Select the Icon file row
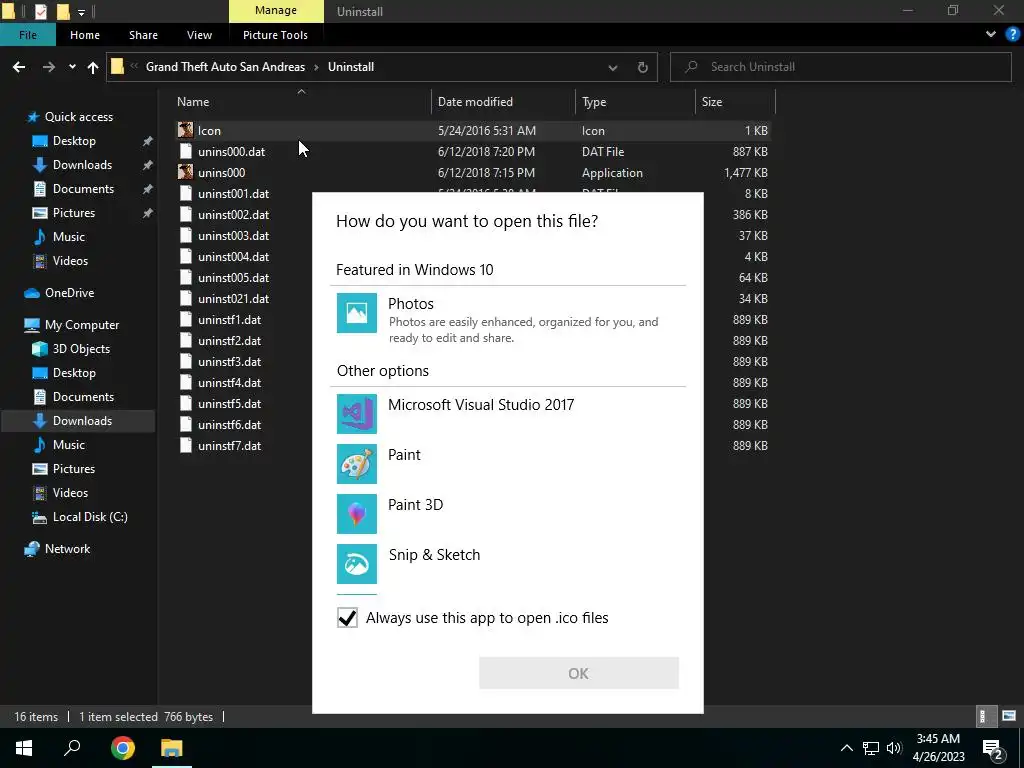The image size is (1024, 768). coord(472,131)
